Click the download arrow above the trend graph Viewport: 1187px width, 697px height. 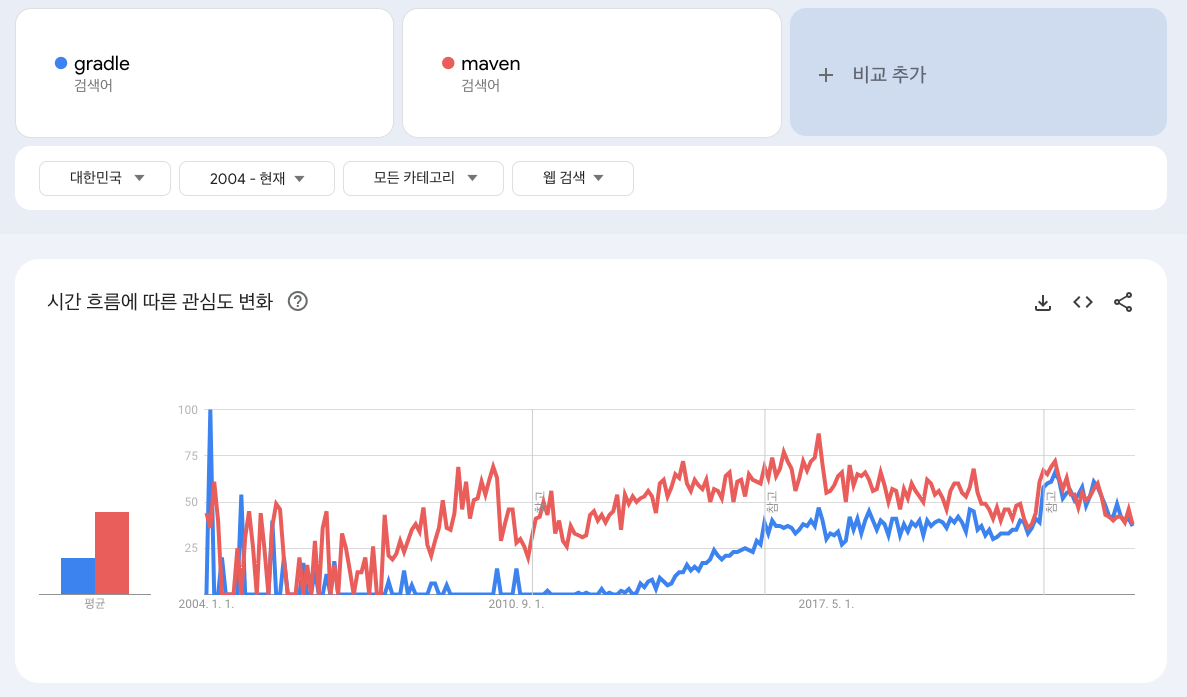(x=1043, y=301)
